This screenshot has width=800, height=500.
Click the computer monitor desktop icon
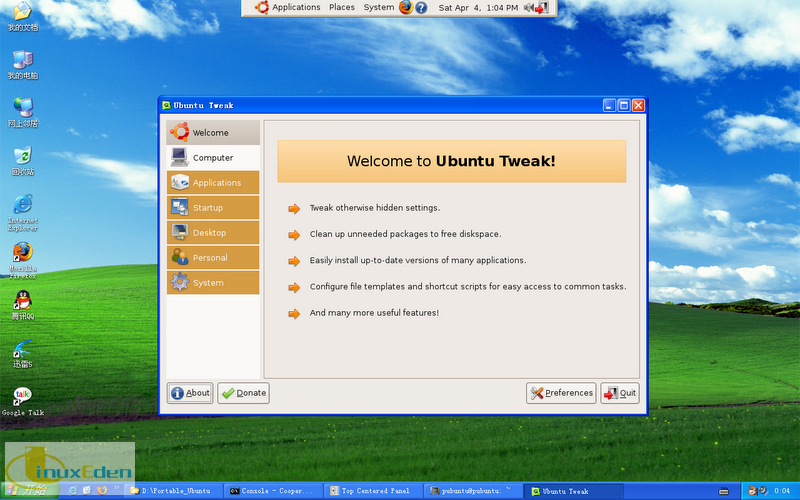point(22,65)
